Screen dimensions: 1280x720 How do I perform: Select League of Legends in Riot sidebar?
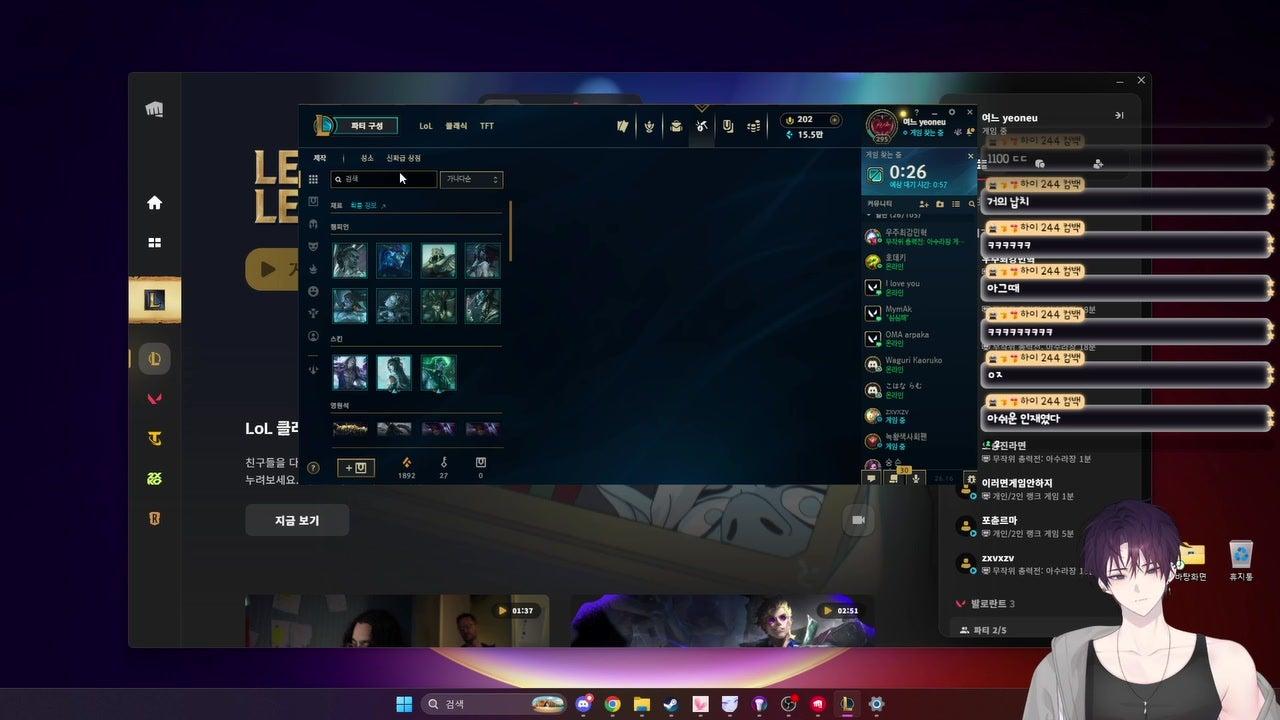tap(154, 358)
